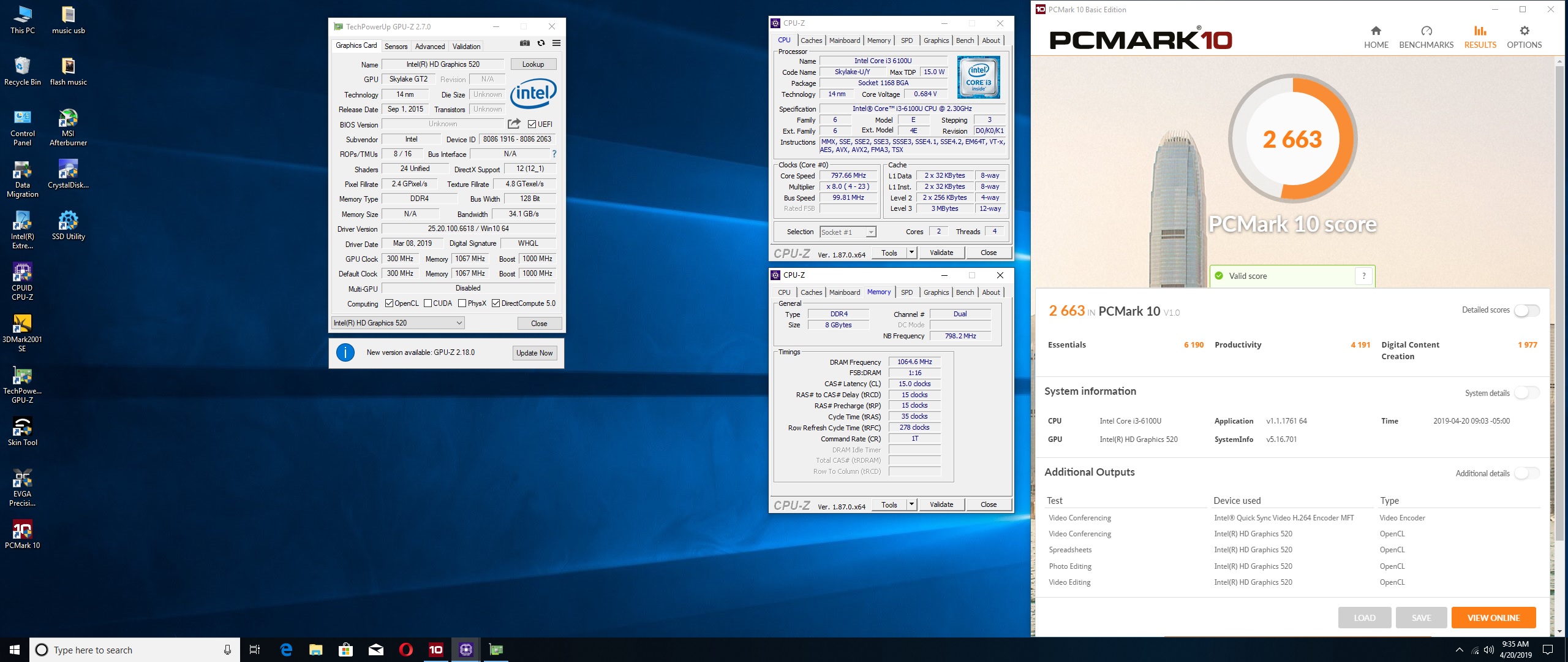The image size is (1568, 662).
Task: Click the Windows search box
Action: tap(135, 650)
